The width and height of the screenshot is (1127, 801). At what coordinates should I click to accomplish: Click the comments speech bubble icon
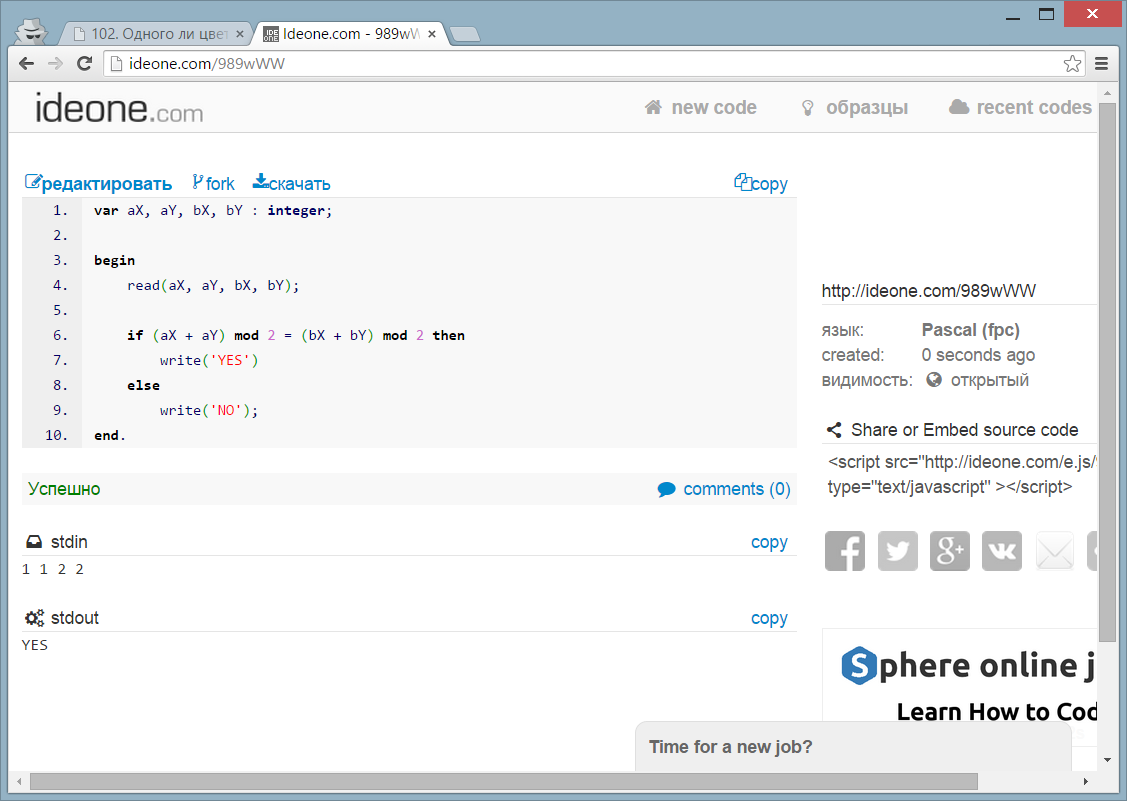(x=666, y=490)
